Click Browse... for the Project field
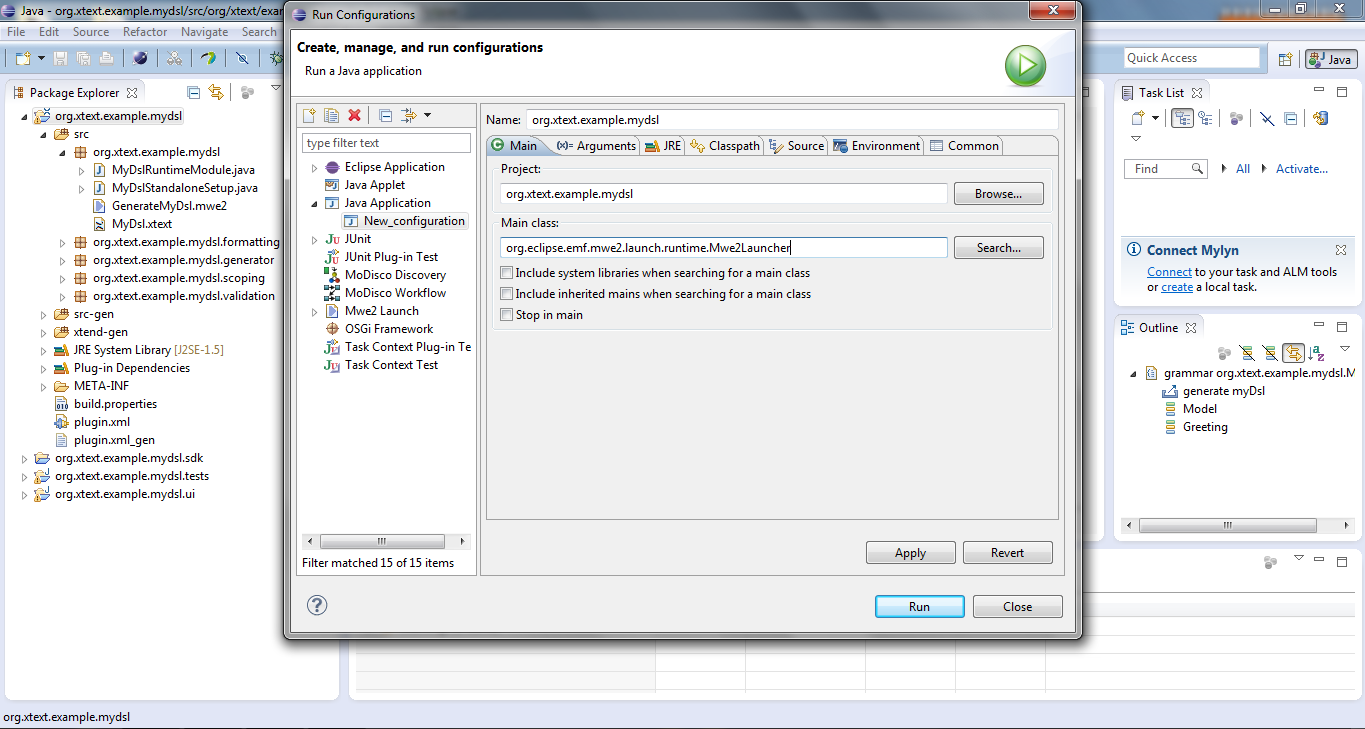This screenshot has width=1365, height=729. (x=998, y=193)
